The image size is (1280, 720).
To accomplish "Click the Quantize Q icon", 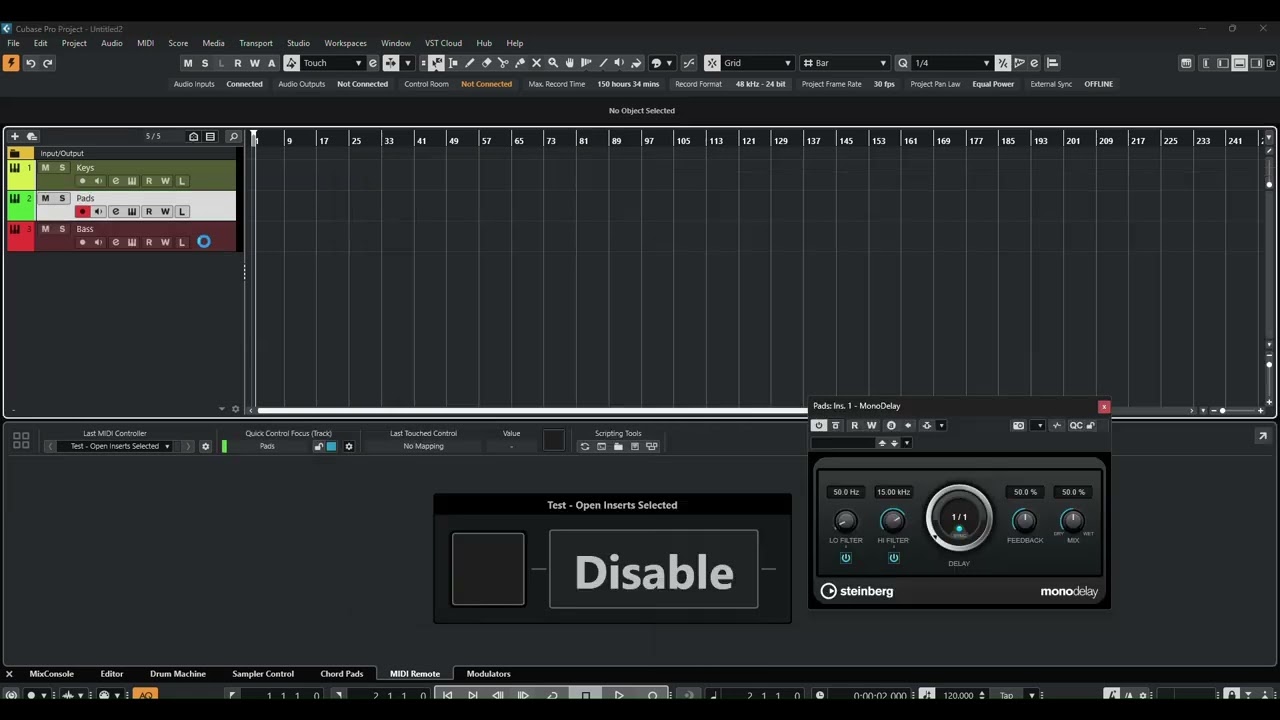I will point(903,63).
